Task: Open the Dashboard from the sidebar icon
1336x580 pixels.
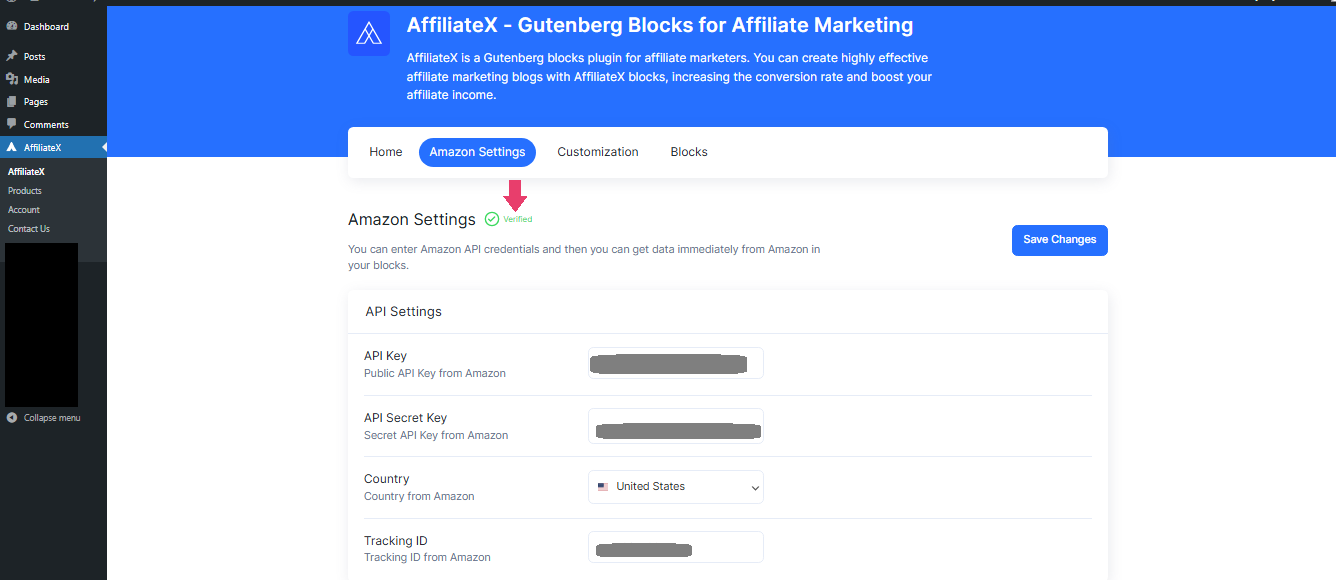Action: (x=13, y=25)
